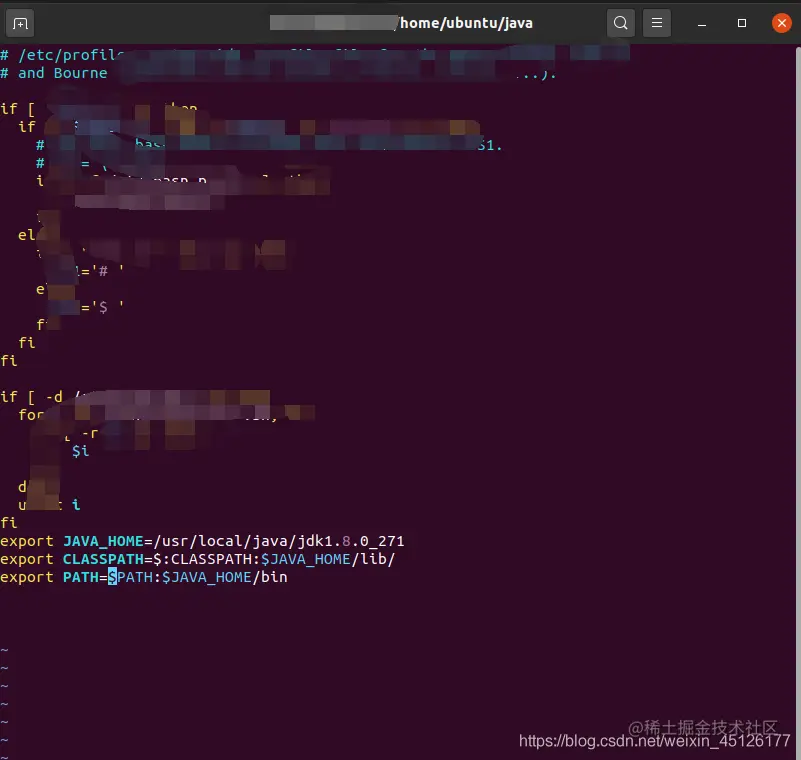
Task: Click the 'for' keyword line
Action: 31,415
